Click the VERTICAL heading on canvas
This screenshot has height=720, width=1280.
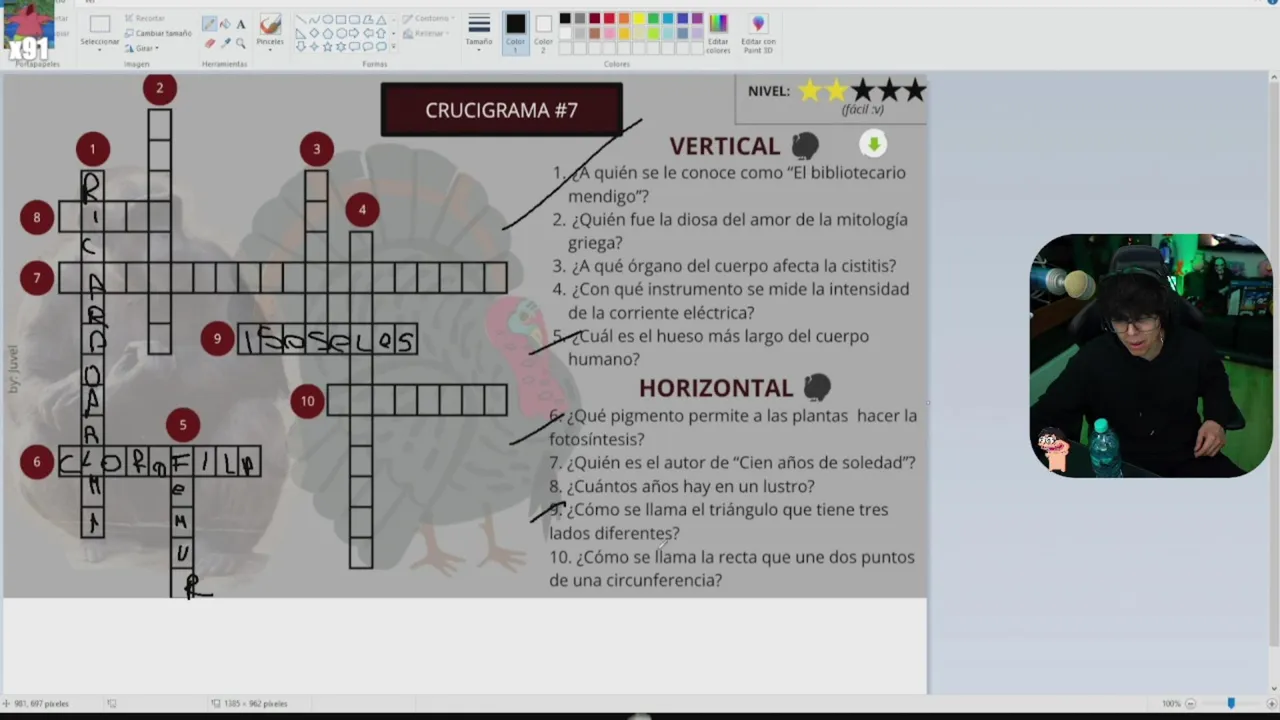724,146
